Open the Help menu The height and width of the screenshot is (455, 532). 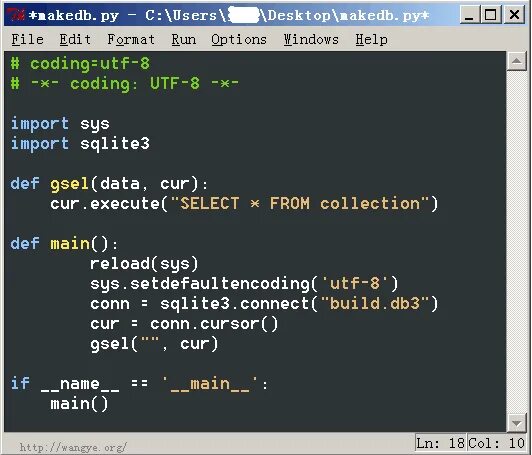[x=372, y=40]
